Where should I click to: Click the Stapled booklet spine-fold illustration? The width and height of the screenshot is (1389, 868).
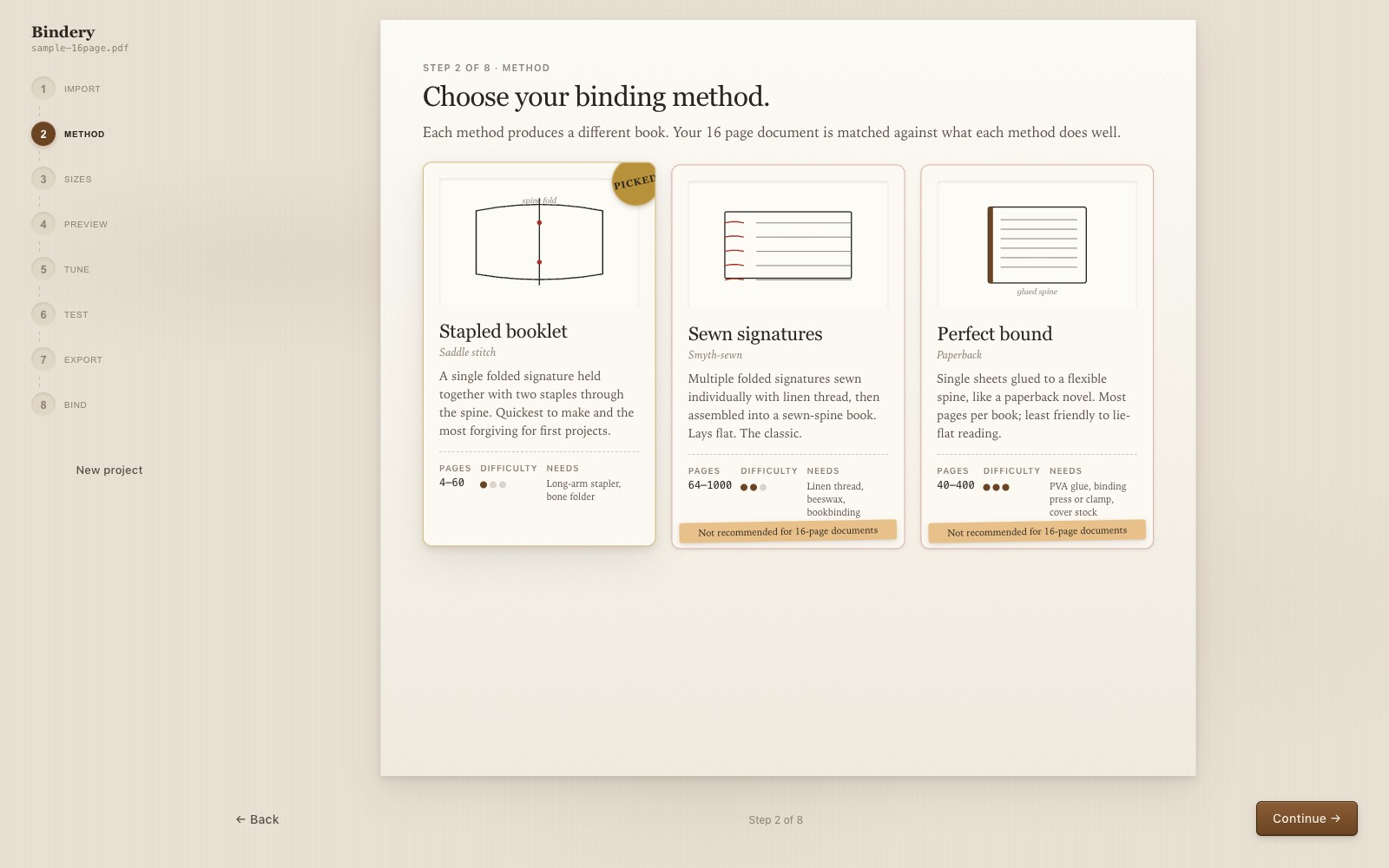[539, 241]
